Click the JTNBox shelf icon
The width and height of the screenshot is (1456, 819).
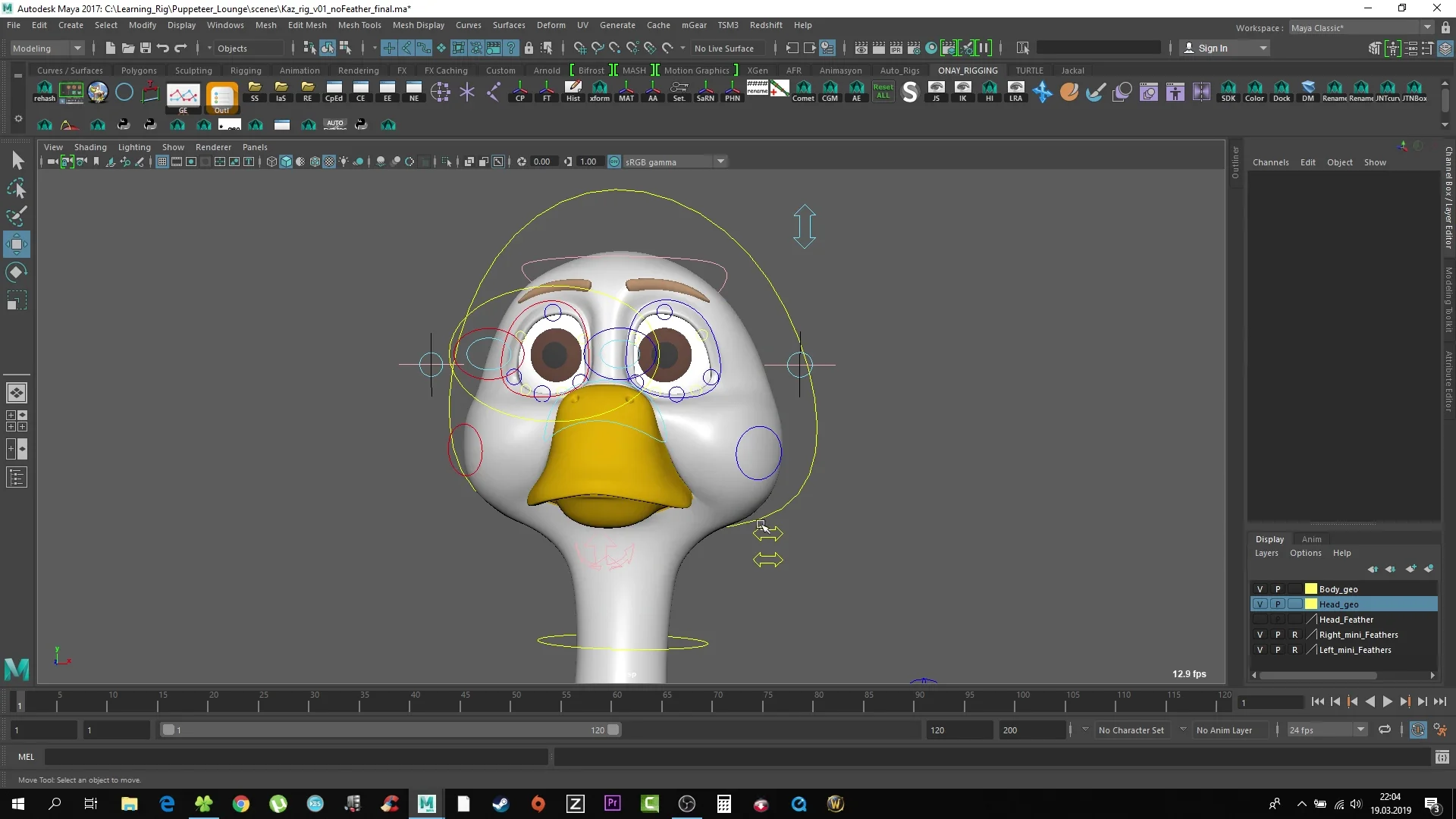1414,92
